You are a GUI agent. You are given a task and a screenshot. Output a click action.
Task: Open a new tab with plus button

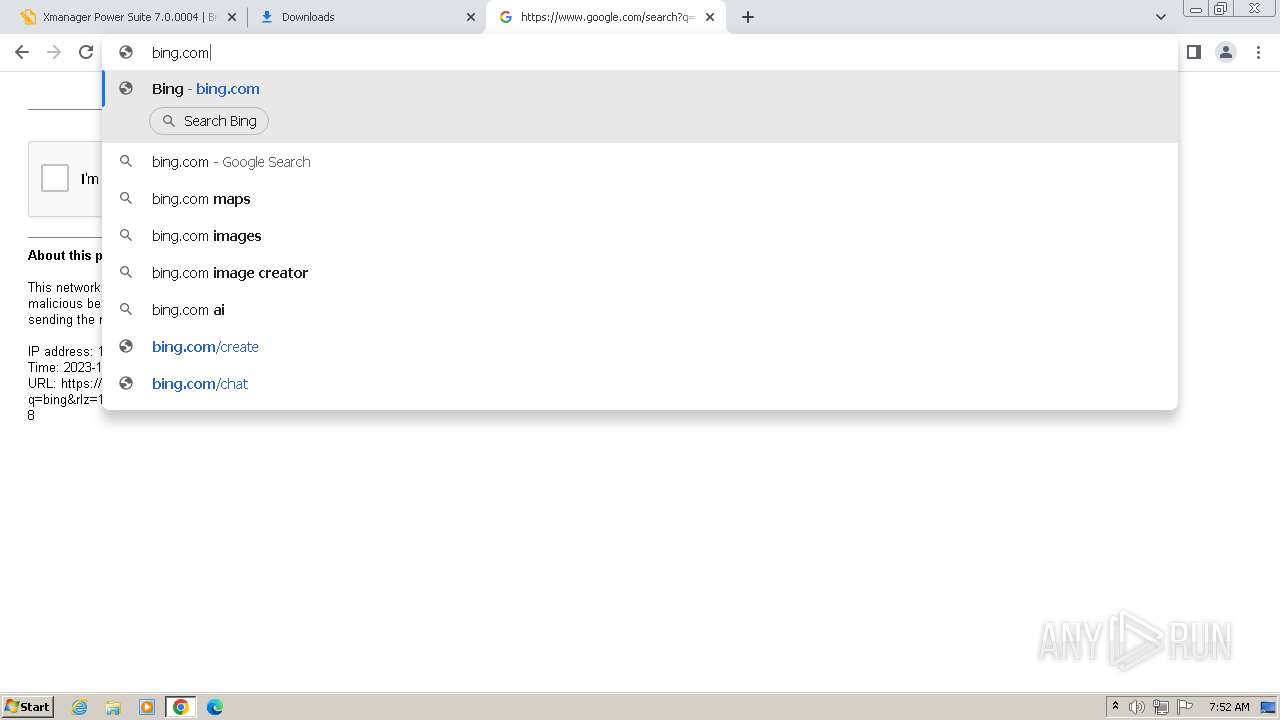coord(748,17)
